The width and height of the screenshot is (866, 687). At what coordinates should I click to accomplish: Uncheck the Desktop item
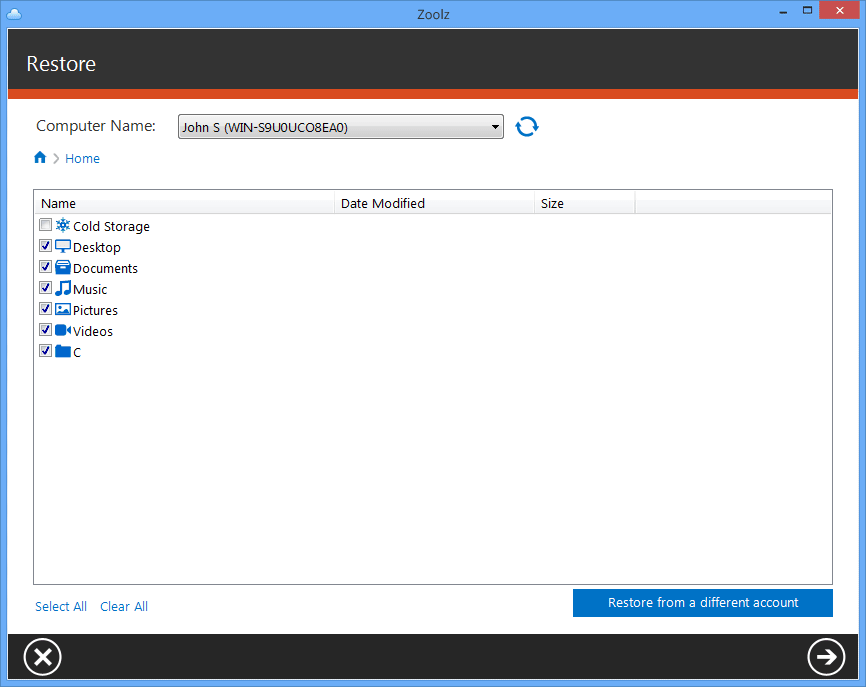click(45, 245)
